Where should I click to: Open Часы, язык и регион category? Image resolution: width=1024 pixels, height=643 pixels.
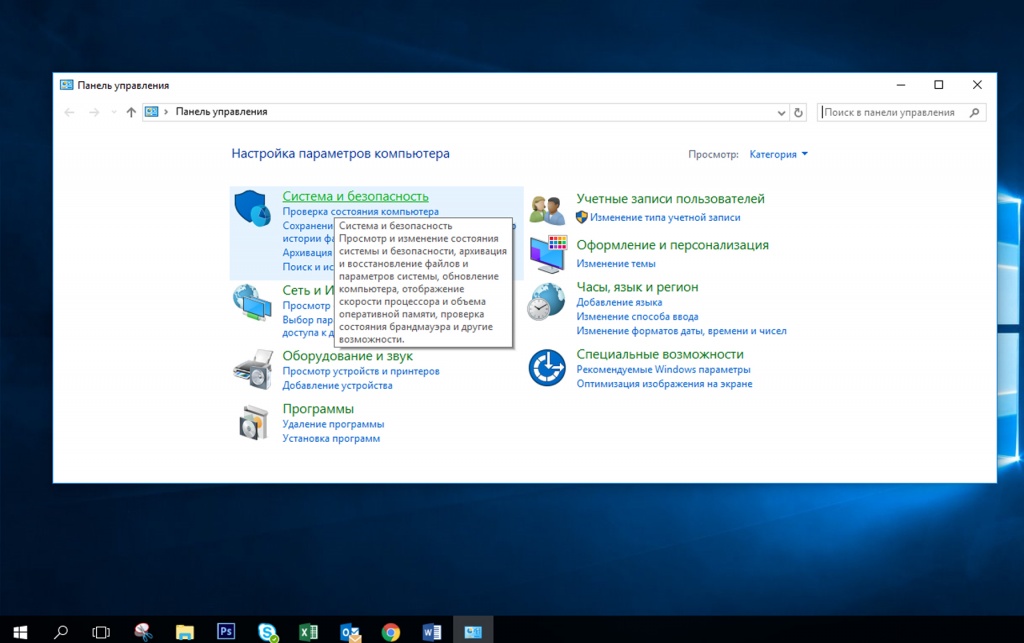[637, 287]
